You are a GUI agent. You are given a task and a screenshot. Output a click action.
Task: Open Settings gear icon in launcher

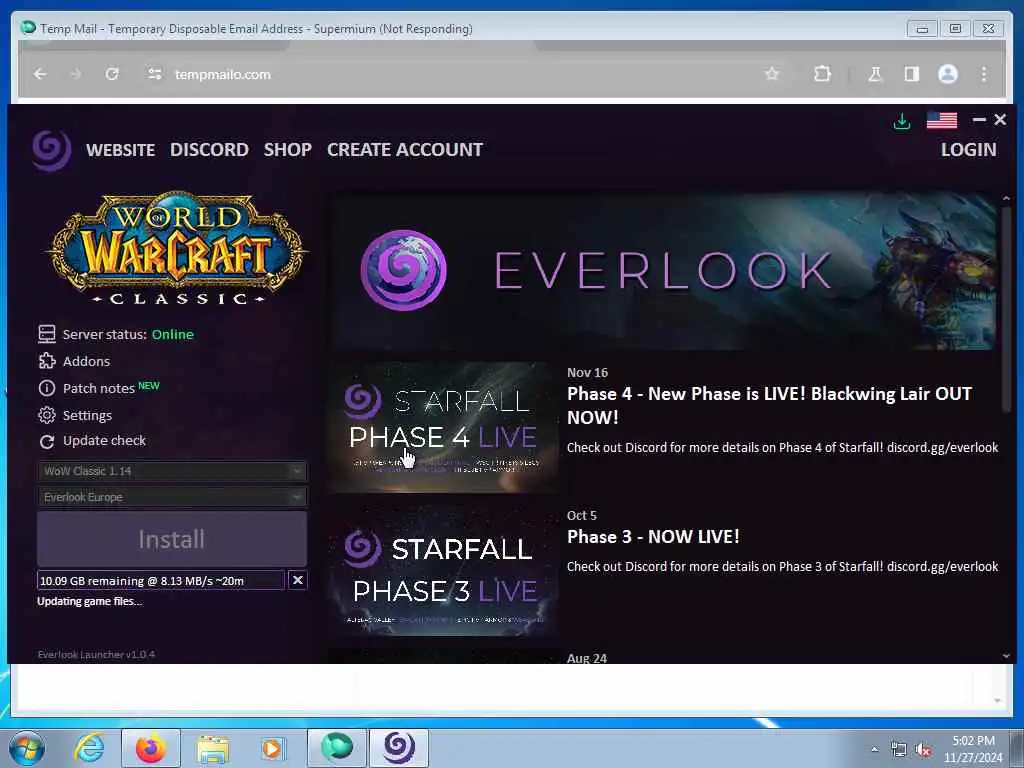(x=47, y=415)
